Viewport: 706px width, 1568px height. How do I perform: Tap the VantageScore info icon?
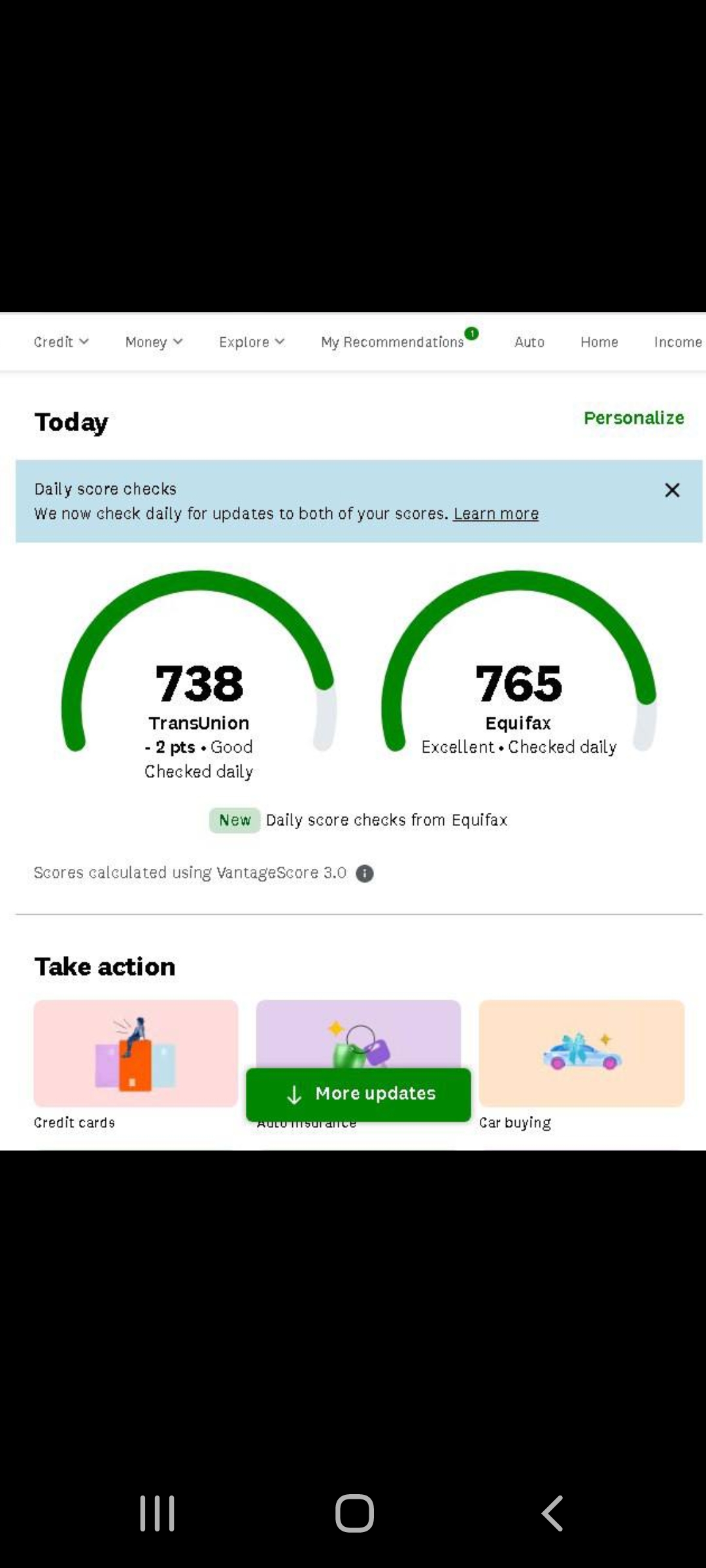(x=365, y=874)
